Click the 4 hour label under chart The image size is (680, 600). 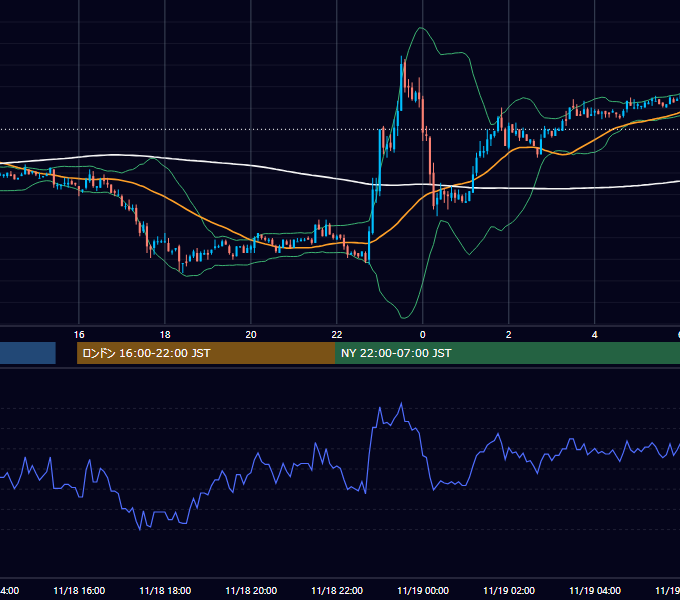(594, 335)
